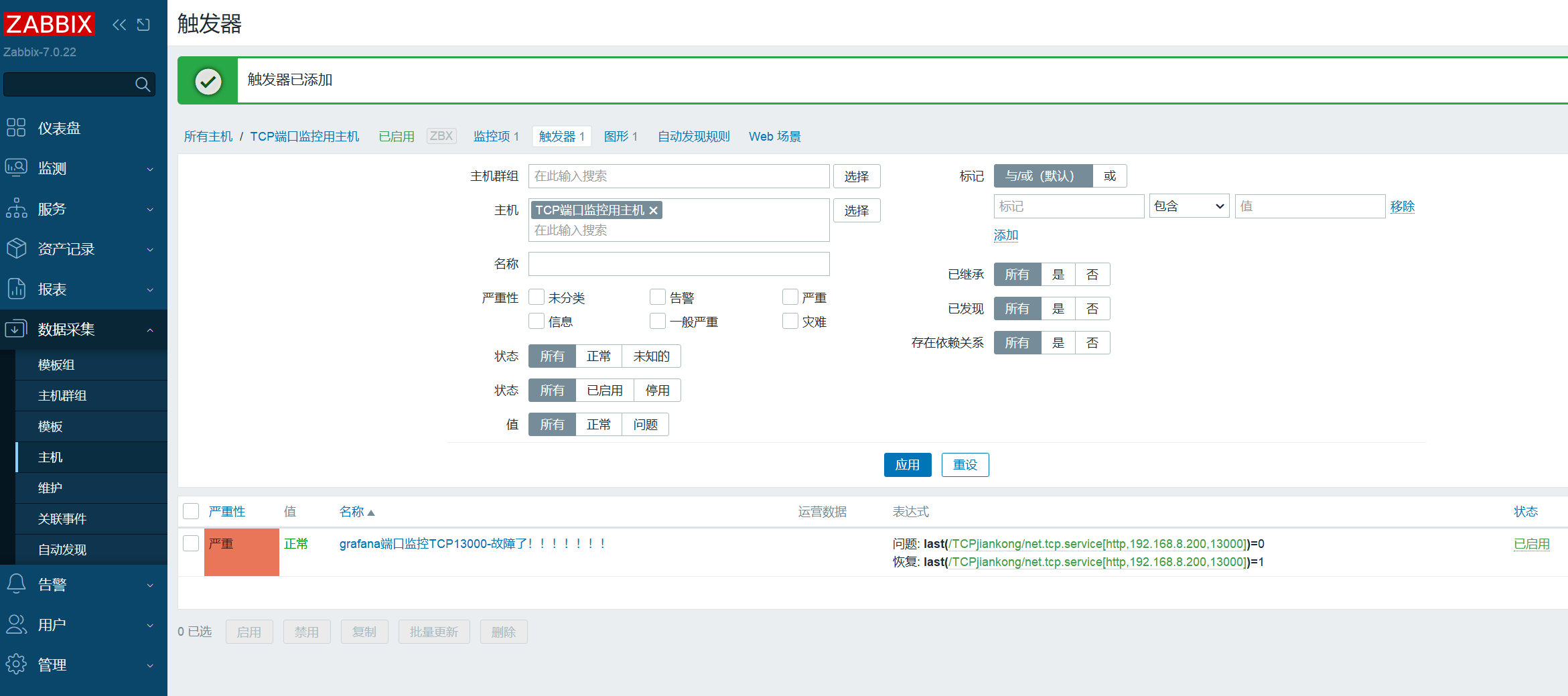1568x696 pixels.
Task: Collapse sidebar with double-chevron icon
Action: 119,25
